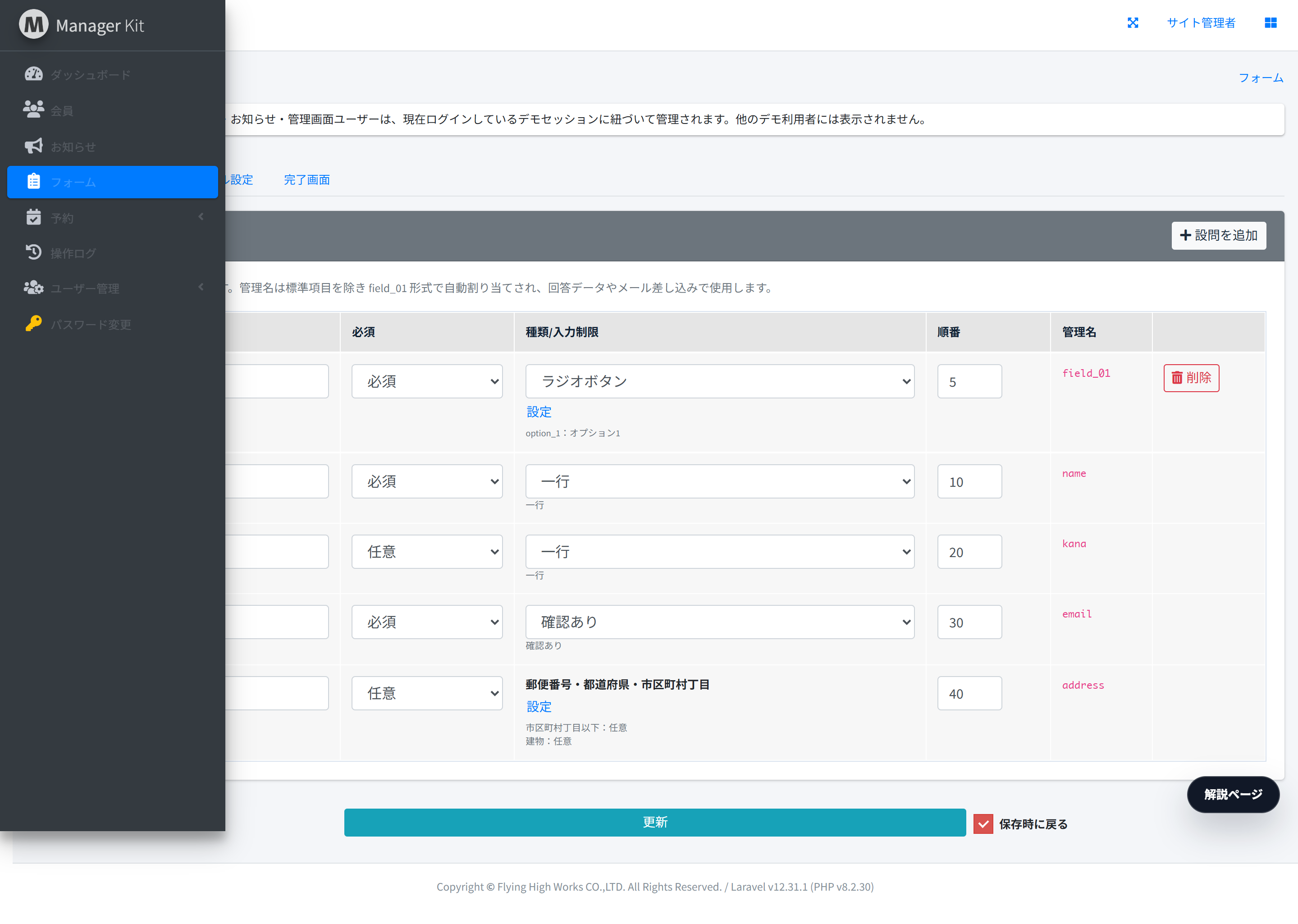The height and width of the screenshot is (924, 1298).
Task: Click the 会員 people icon
Action: coord(33,110)
